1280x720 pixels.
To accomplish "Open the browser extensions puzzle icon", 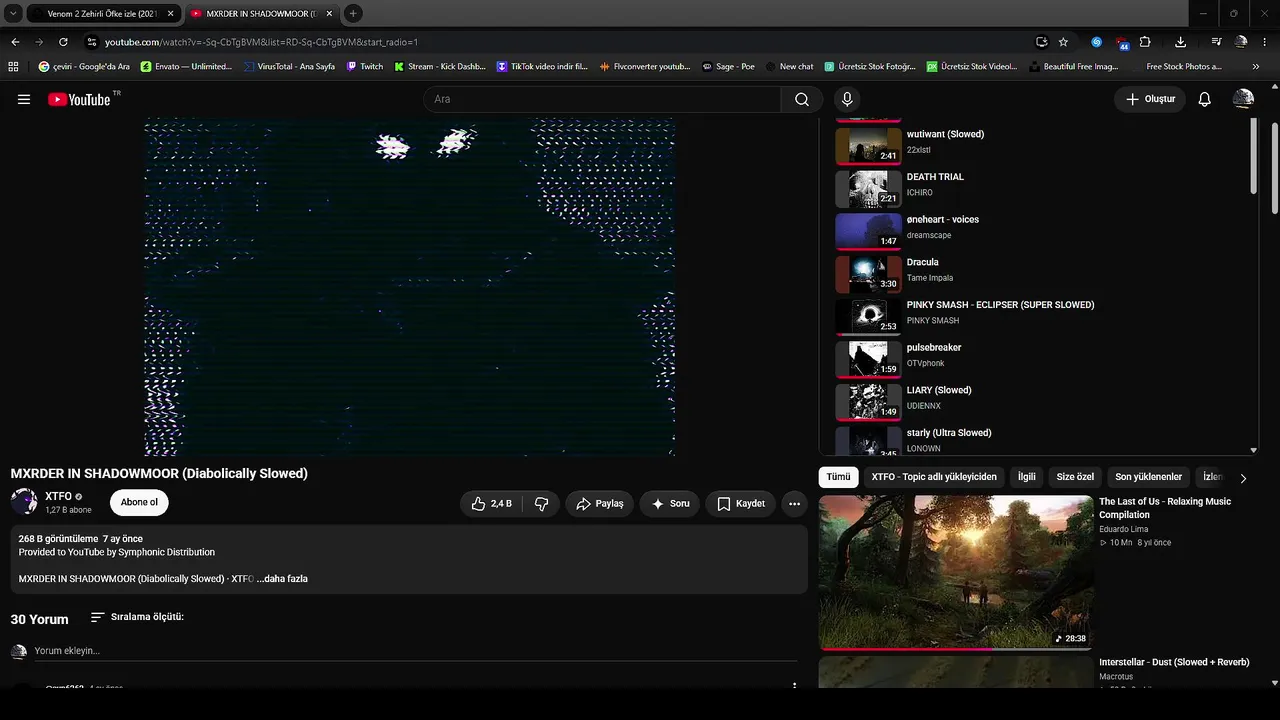I will click(x=1145, y=42).
